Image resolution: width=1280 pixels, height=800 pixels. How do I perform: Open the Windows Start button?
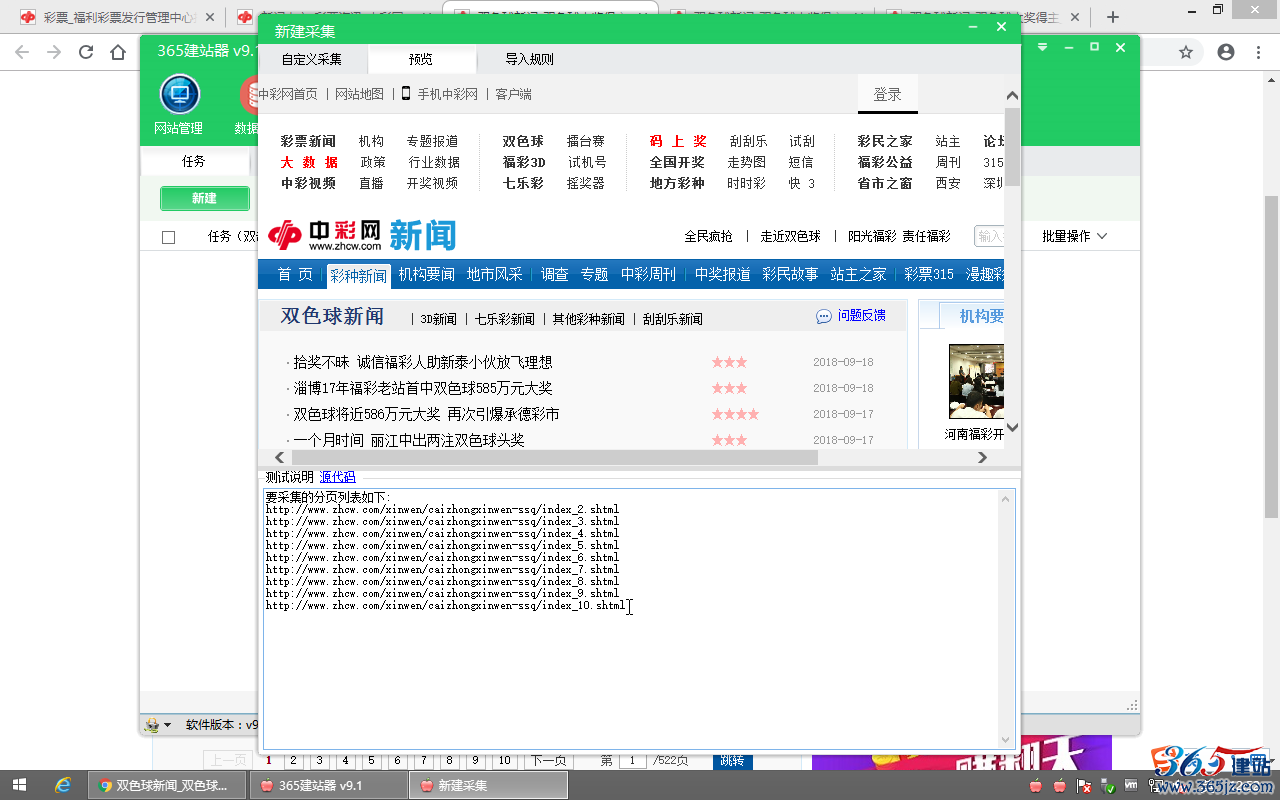click(x=20, y=785)
